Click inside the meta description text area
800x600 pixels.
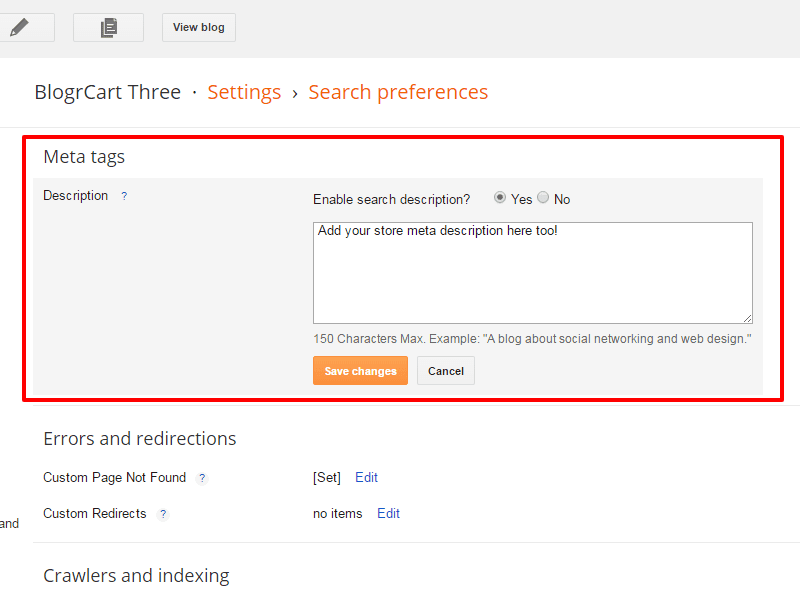532,272
